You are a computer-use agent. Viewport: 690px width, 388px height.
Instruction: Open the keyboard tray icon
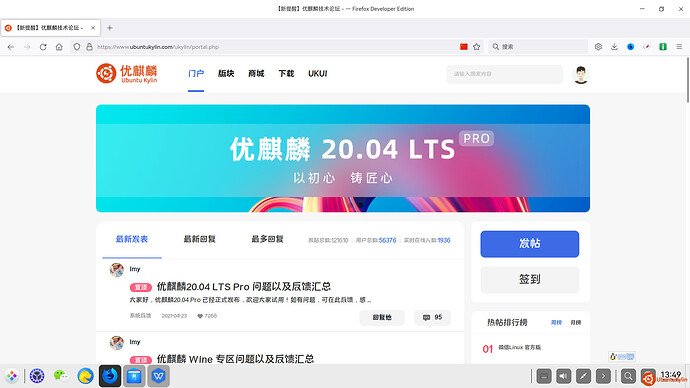pos(544,376)
